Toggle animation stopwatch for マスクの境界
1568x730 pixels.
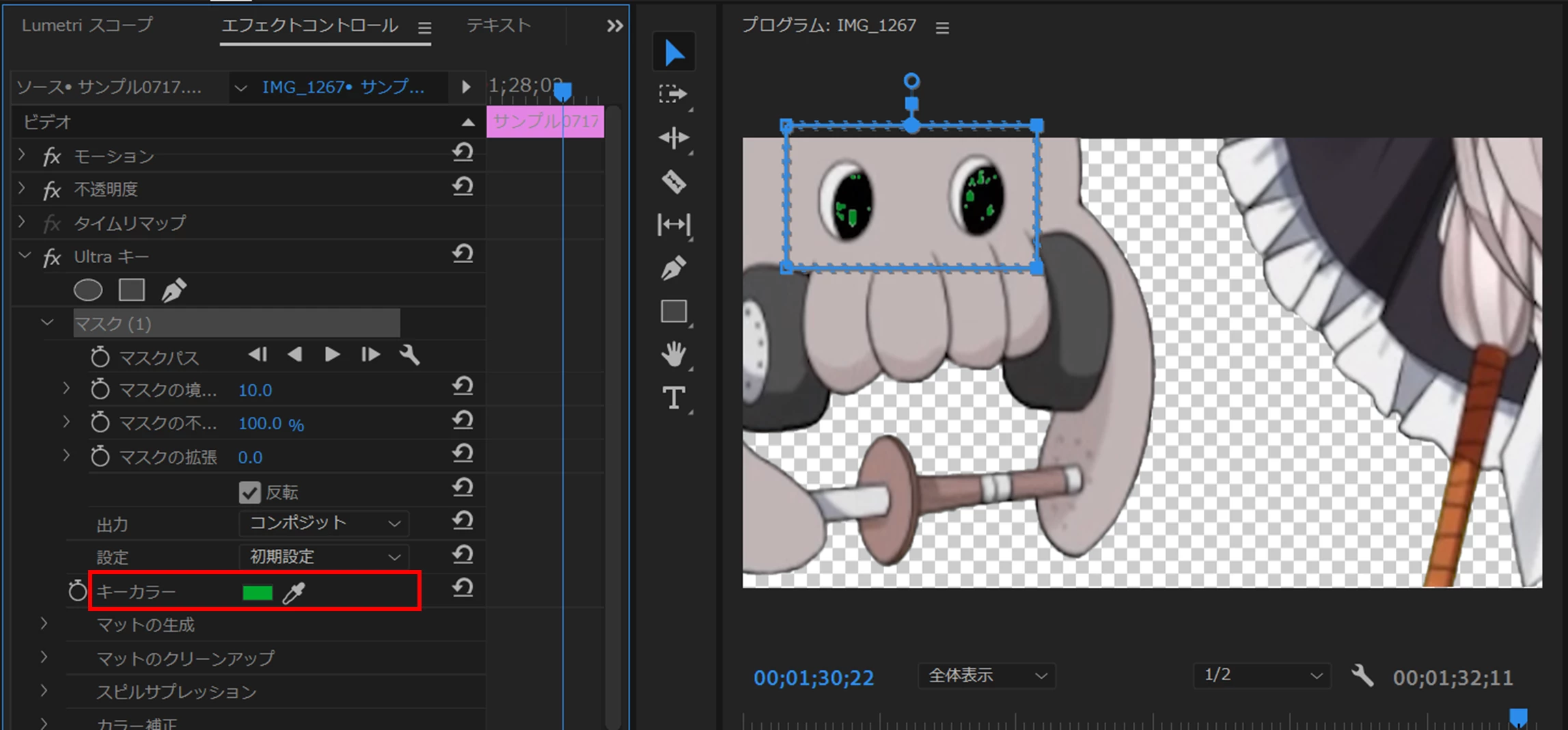(100, 390)
